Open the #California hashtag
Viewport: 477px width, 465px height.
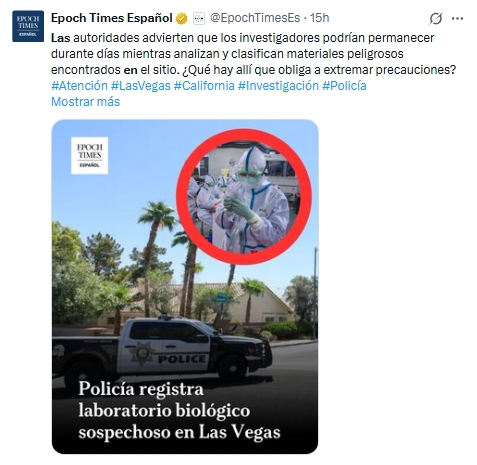tap(204, 86)
